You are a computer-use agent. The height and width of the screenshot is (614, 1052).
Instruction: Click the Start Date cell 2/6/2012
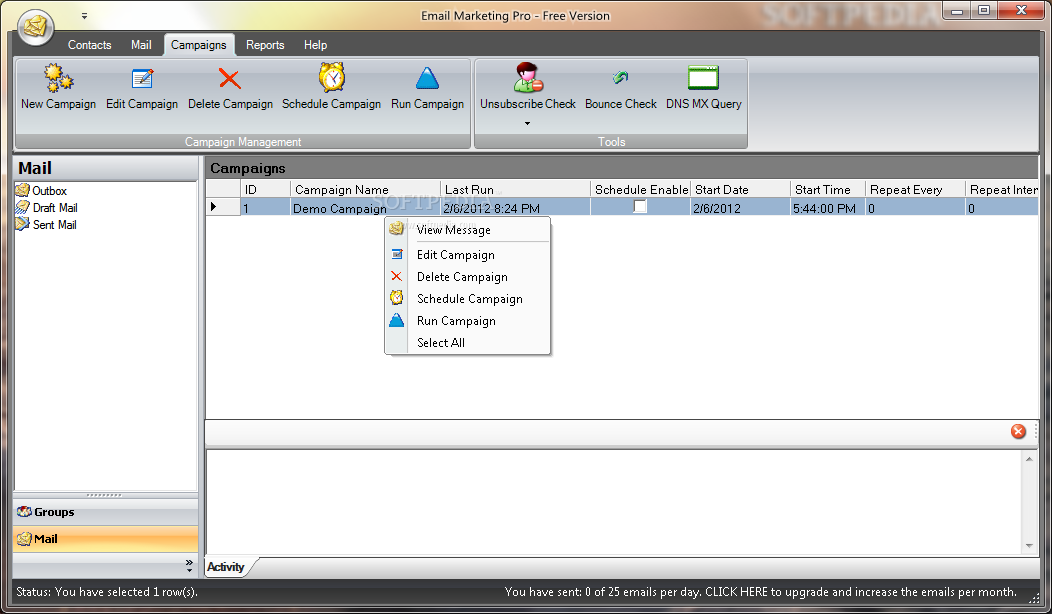click(x=740, y=208)
